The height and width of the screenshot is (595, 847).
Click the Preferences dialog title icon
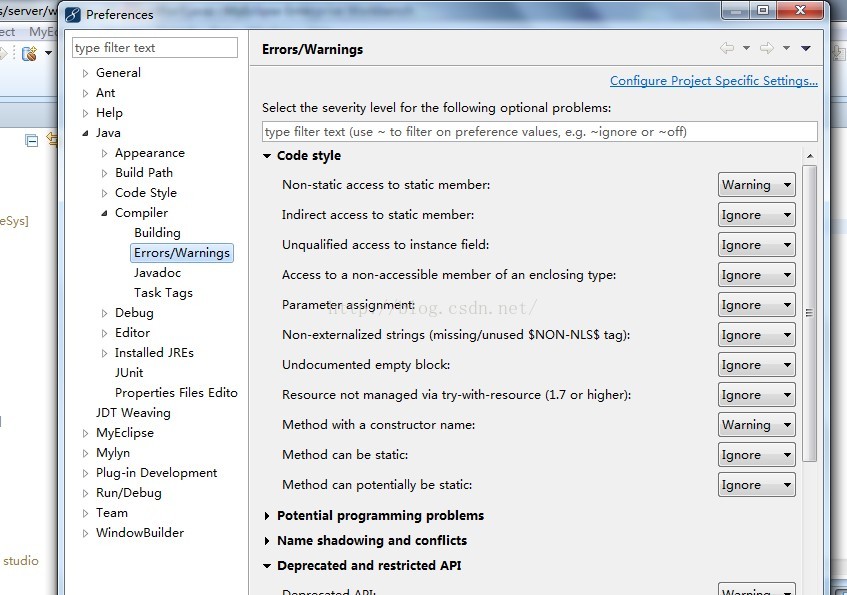click(x=72, y=15)
